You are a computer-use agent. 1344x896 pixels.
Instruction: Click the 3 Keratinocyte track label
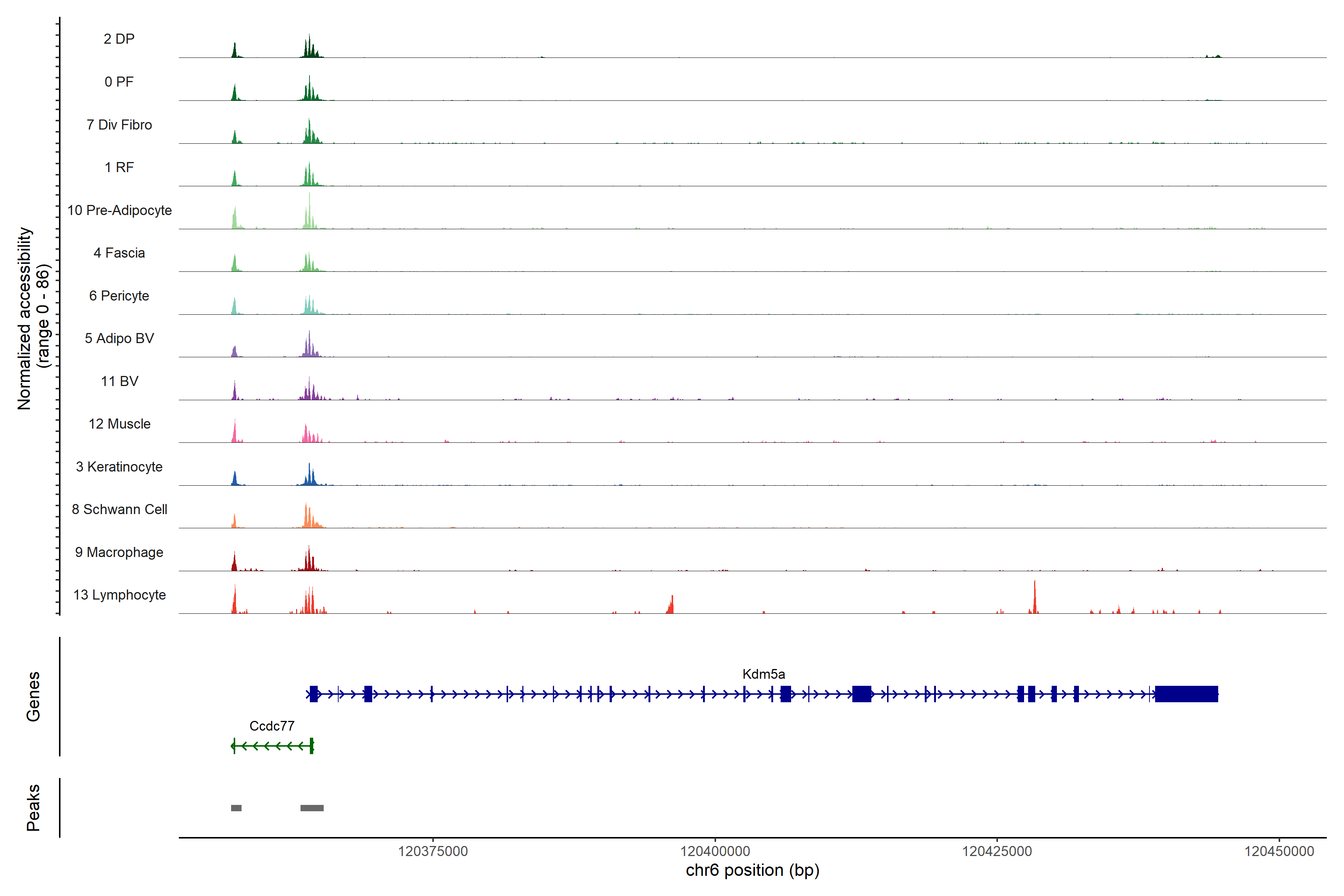[119, 467]
